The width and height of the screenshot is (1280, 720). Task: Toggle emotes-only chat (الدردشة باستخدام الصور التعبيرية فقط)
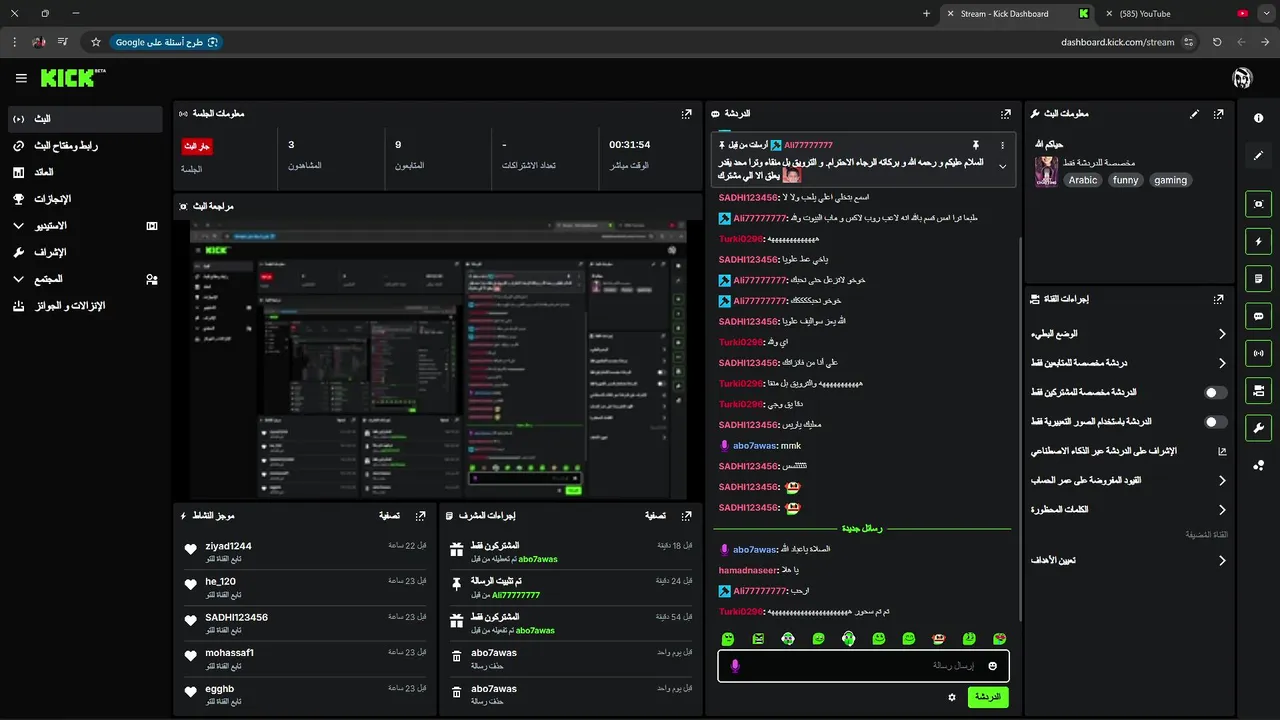point(1215,422)
